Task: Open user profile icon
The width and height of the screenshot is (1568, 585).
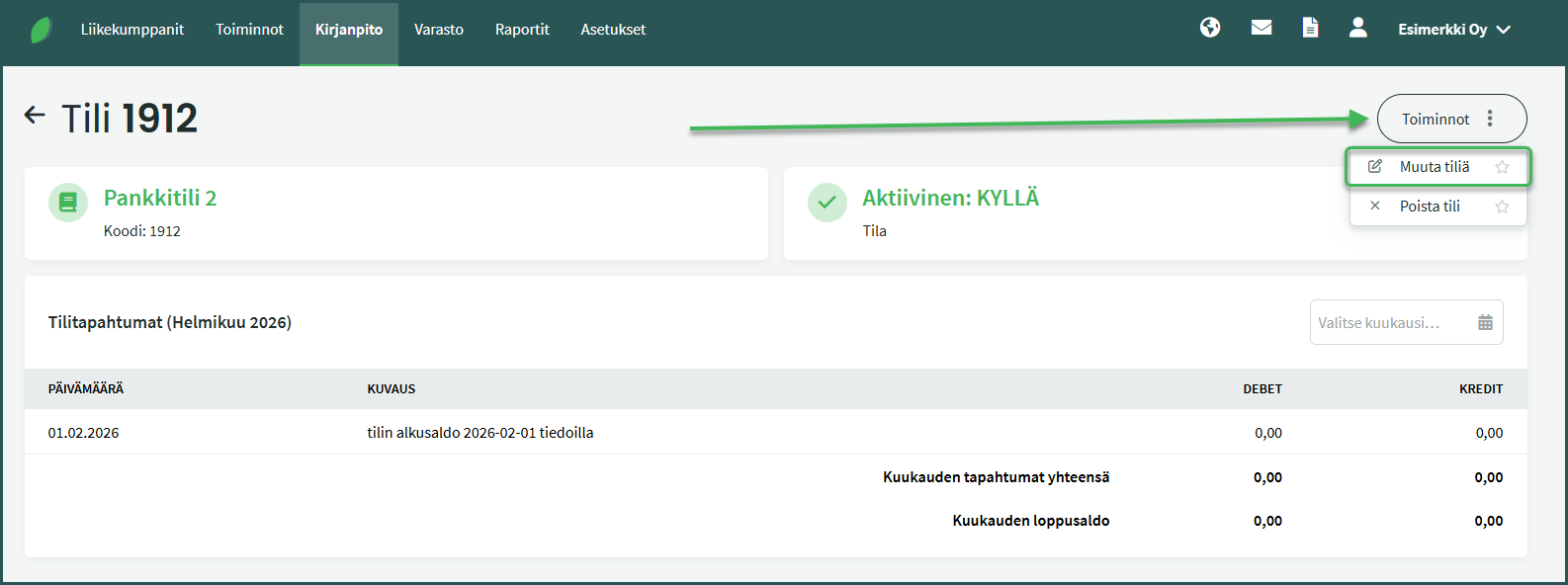Action: [x=1358, y=28]
